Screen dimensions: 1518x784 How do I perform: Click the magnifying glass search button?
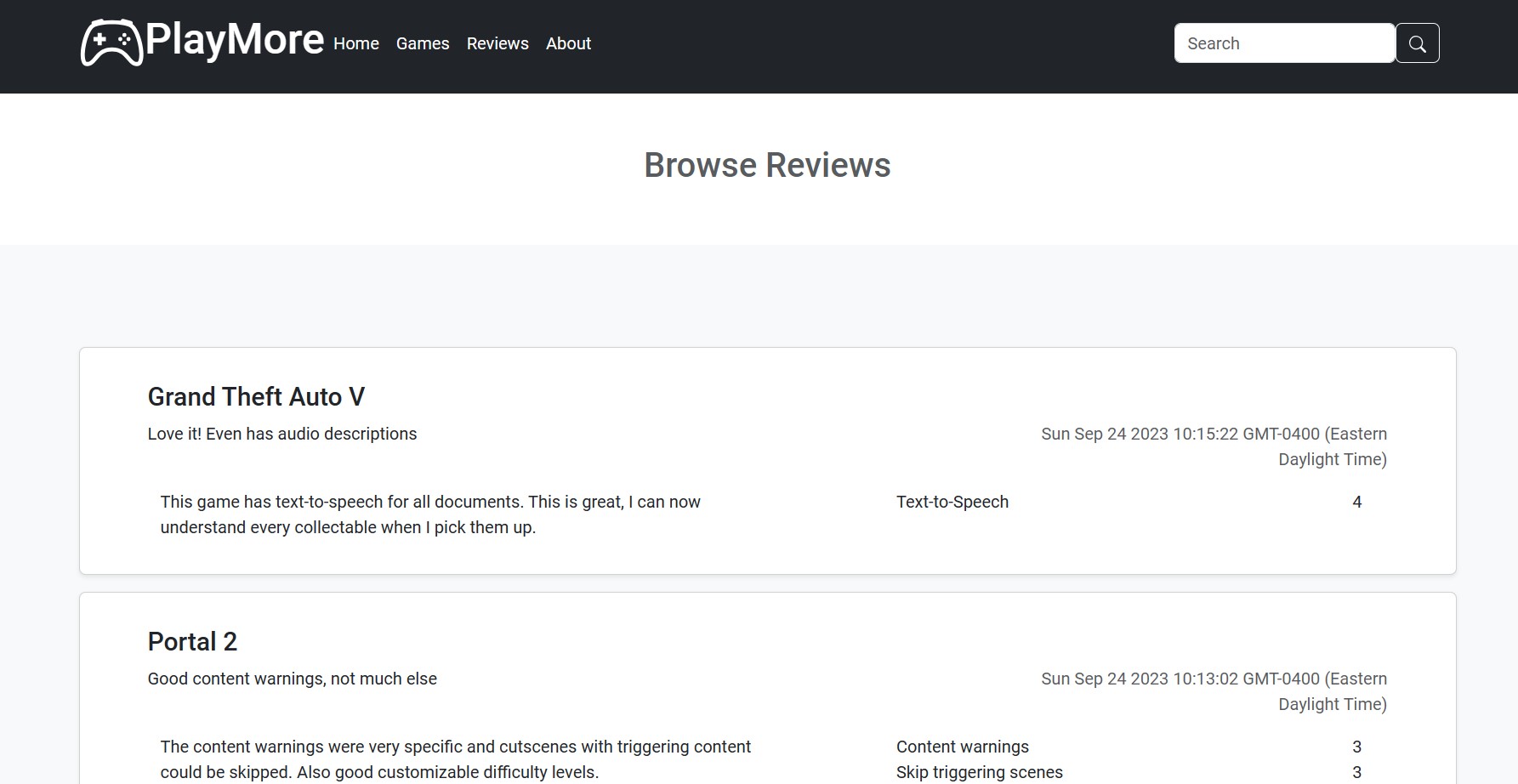tap(1417, 43)
